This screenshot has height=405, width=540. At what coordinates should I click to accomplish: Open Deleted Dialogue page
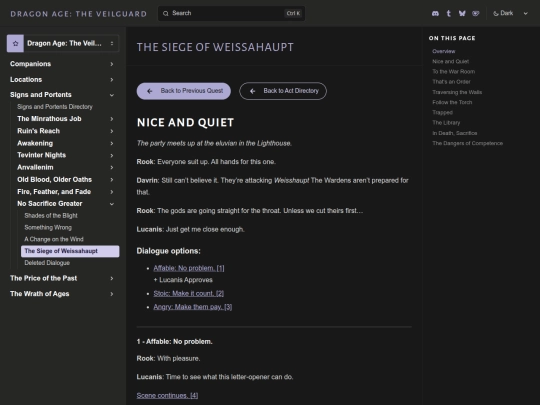pos(47,263)
